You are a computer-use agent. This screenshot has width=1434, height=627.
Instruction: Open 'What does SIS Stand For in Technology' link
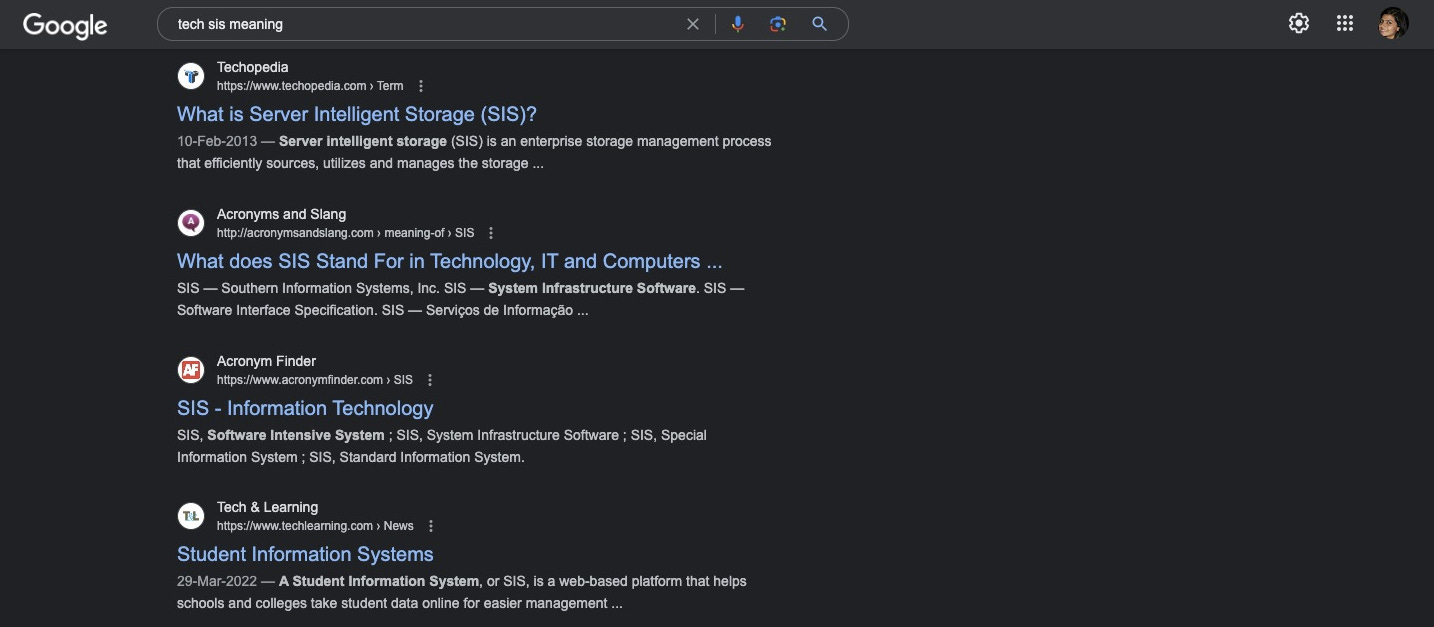[449, 261]
